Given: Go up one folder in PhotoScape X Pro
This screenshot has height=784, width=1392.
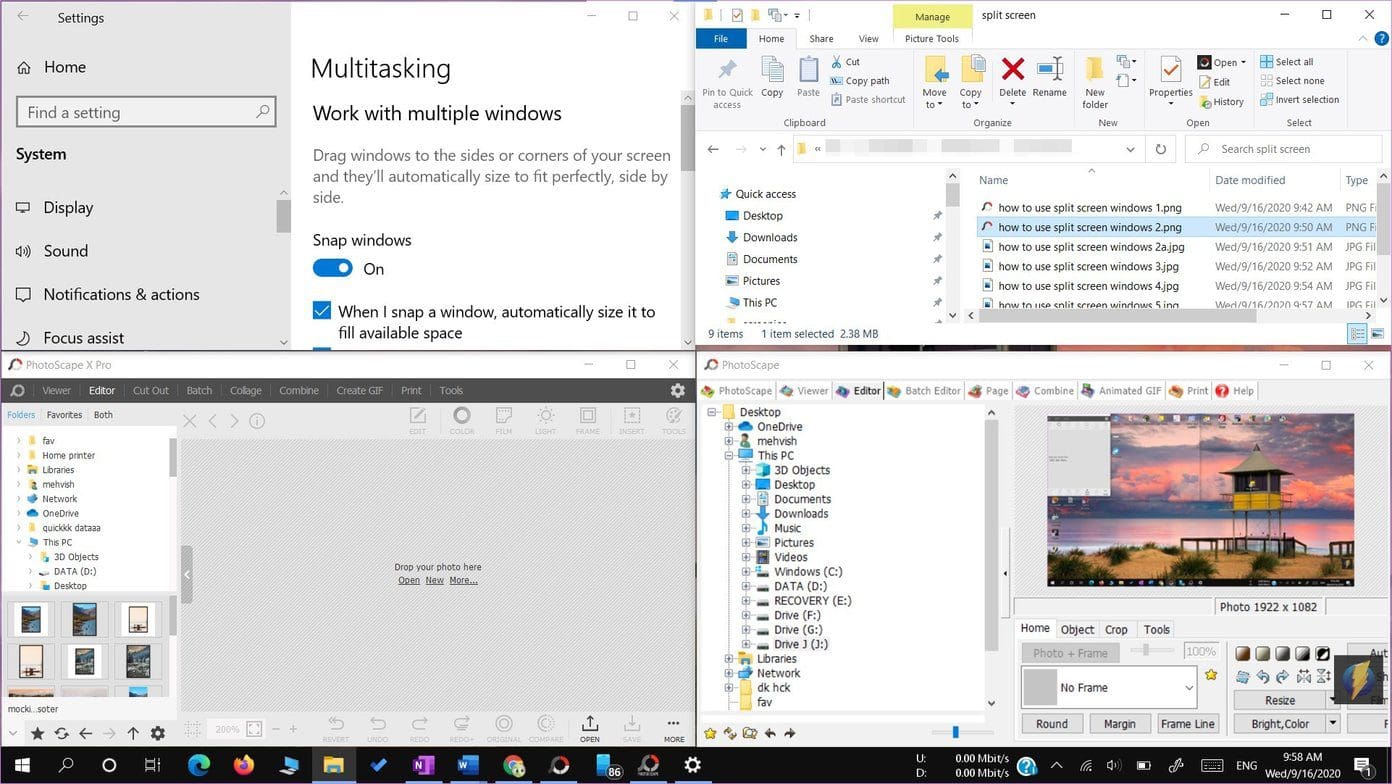Looking at the screenshot, I should coord(132,734).
